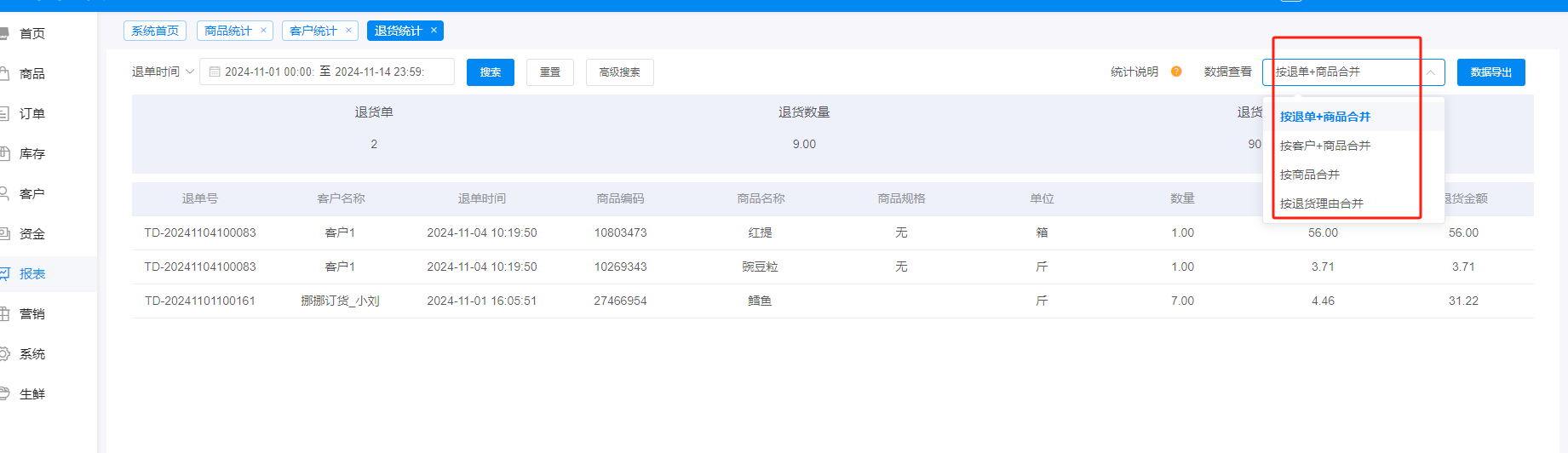Switch to the 商品统计 tab

(x=227, y=31)
